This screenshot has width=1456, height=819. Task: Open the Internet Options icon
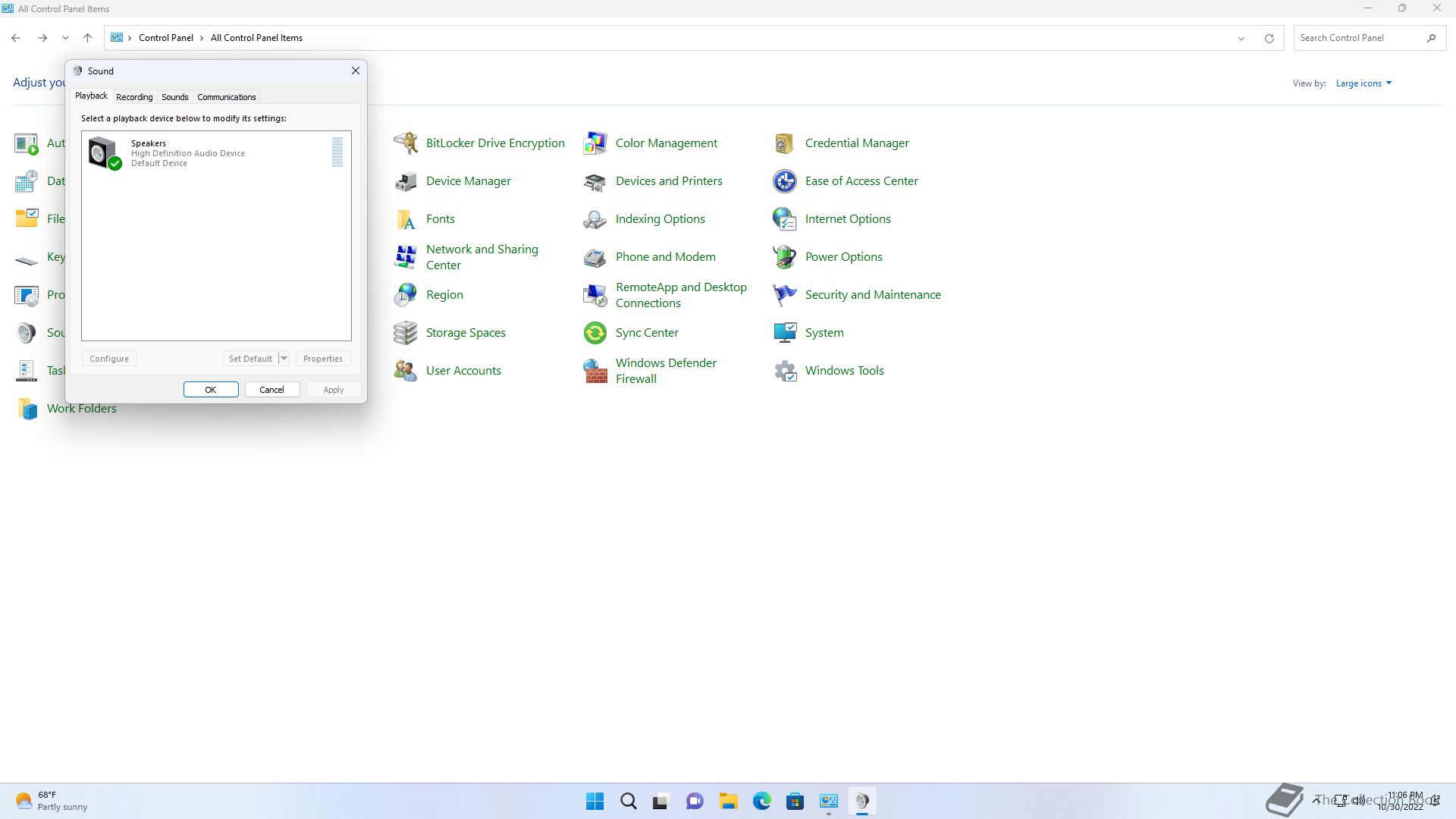click(785, 218)
